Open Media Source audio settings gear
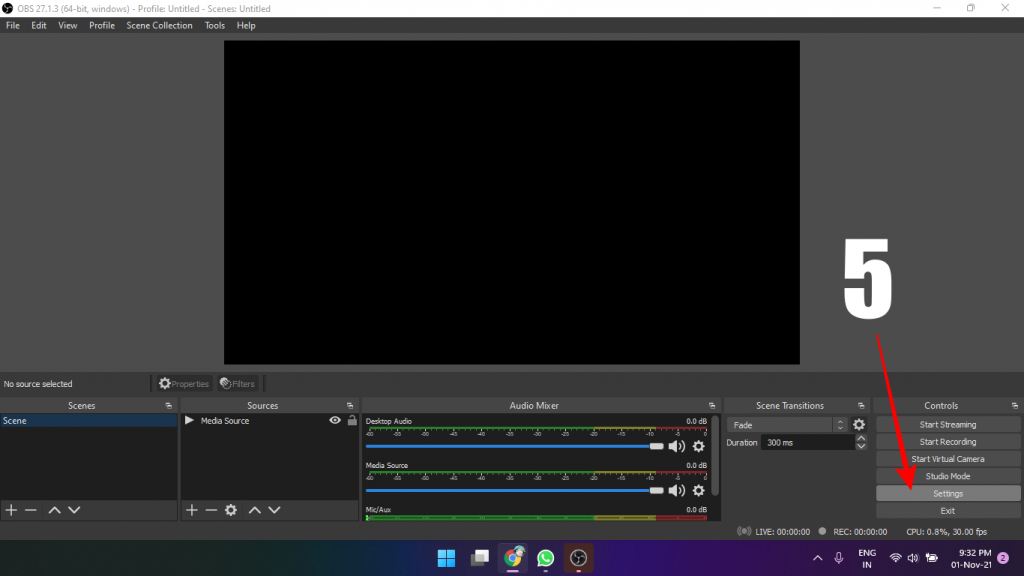The width and height of the screenshot is (1024, 576). tap(699, 490)
